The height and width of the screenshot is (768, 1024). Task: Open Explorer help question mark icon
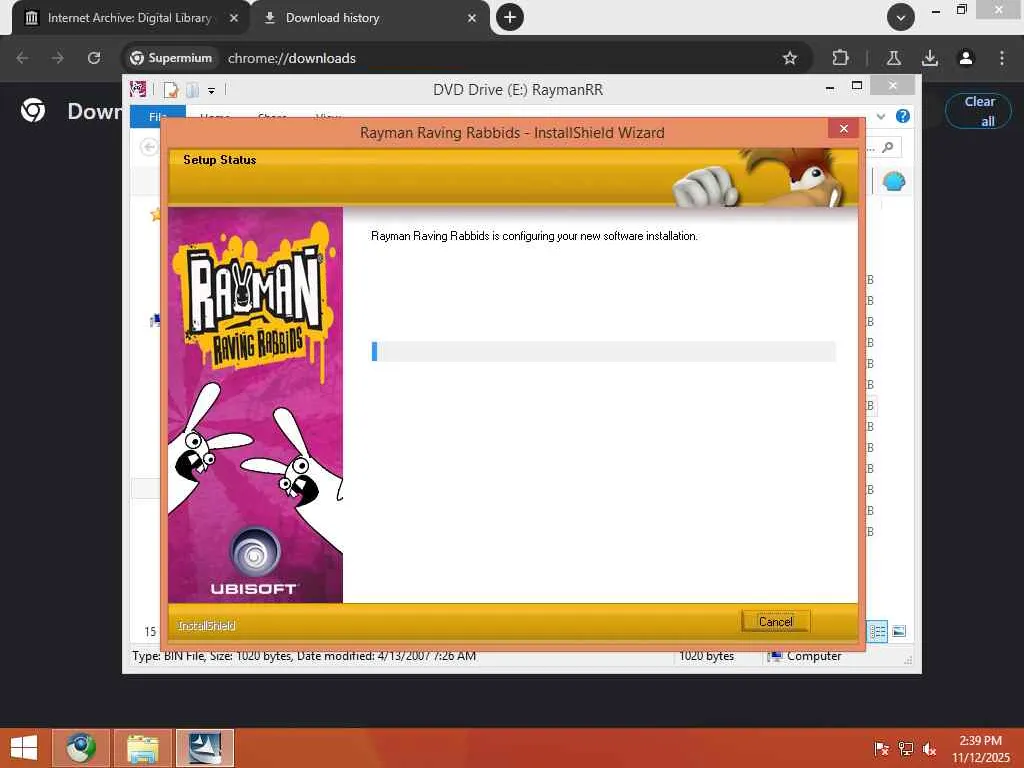point(903,116)
